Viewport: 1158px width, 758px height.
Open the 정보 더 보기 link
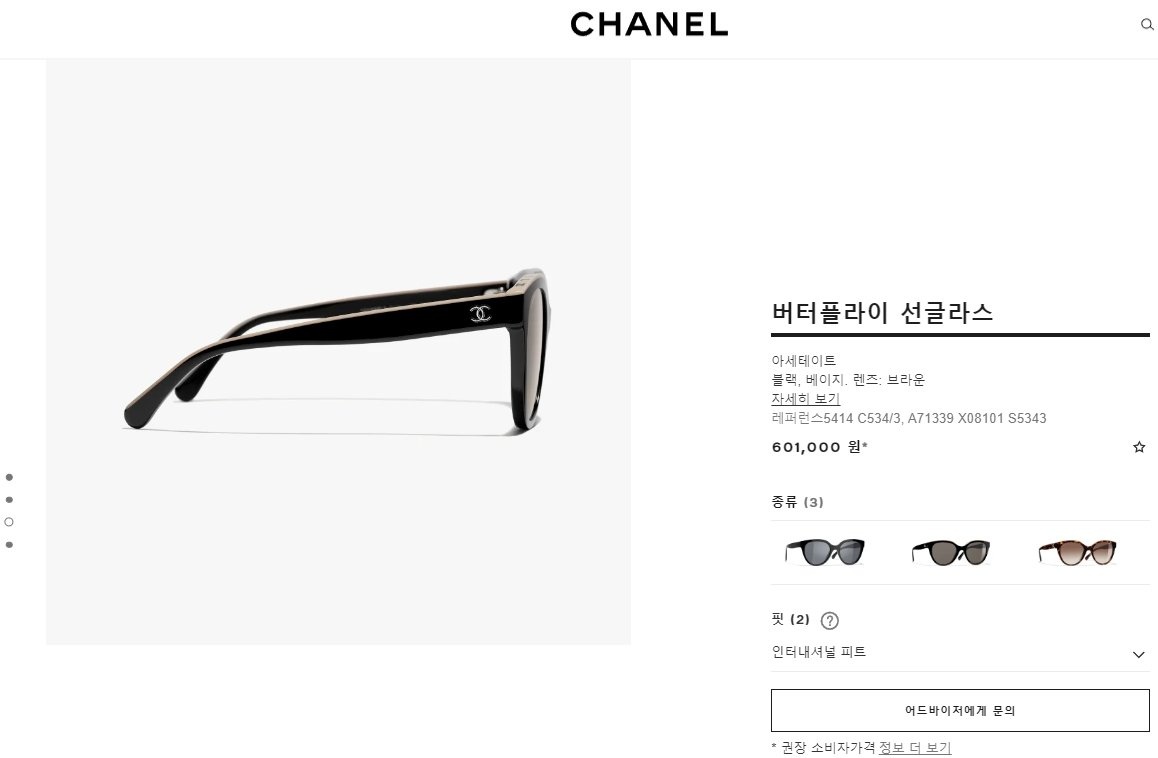(914, 748)
